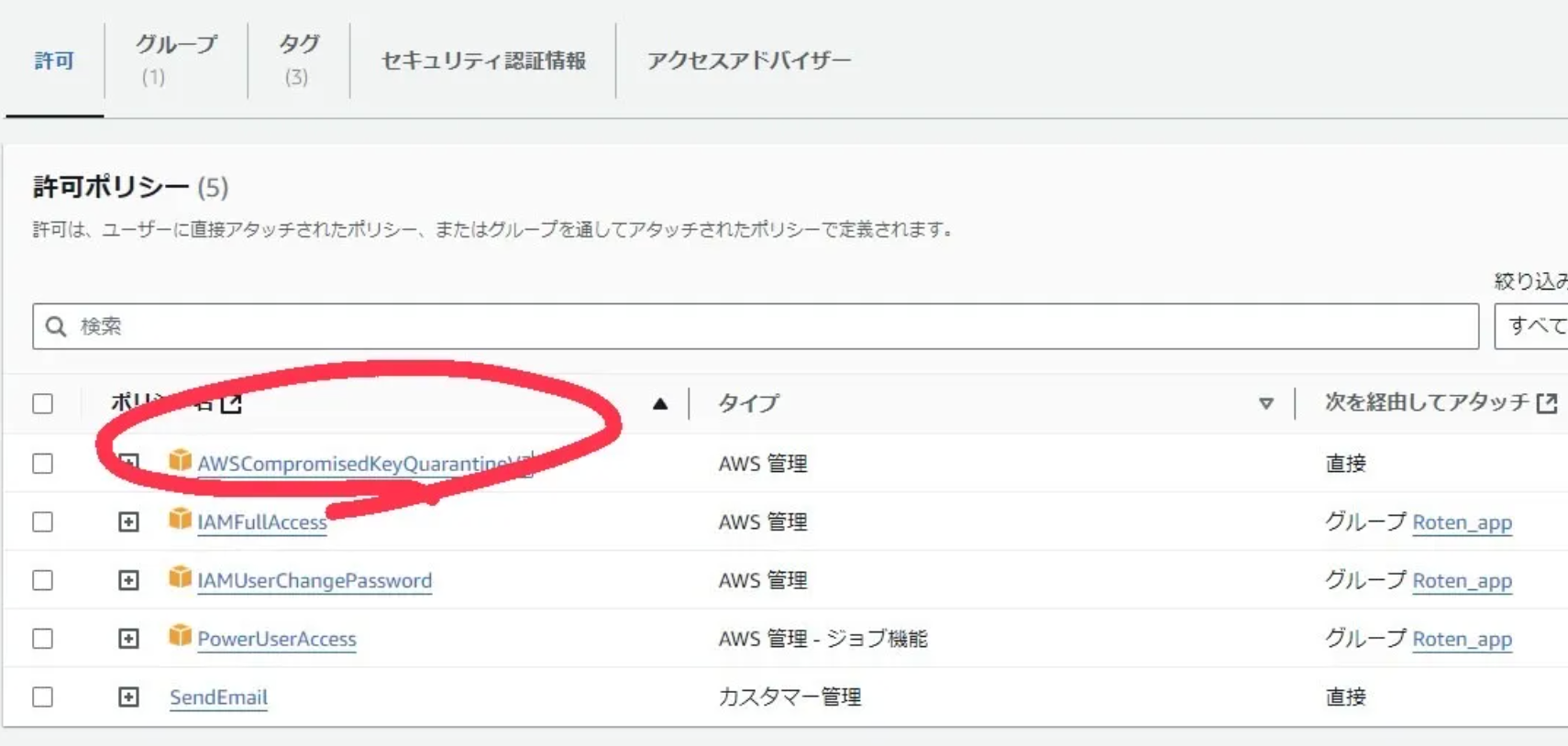Screen dimensions: 1568x746
Task: Click the AWS managed policy icon beside IAMFullAccess
Action: pos(180,520)
